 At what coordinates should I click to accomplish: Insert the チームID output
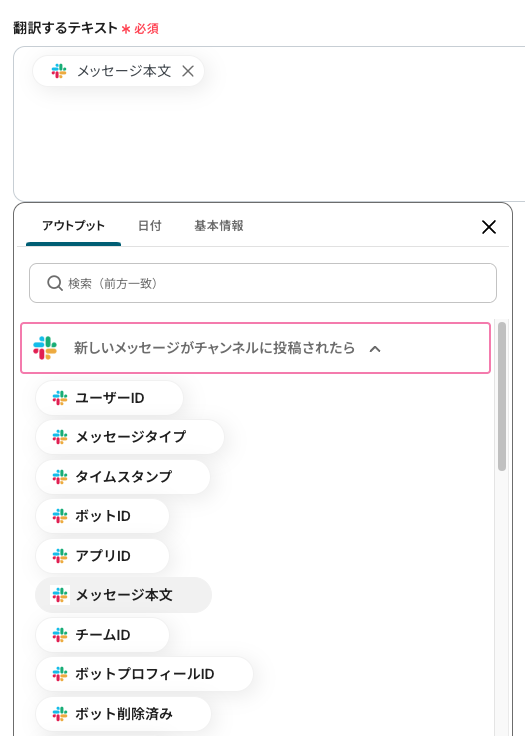click(x=102, y=635)
